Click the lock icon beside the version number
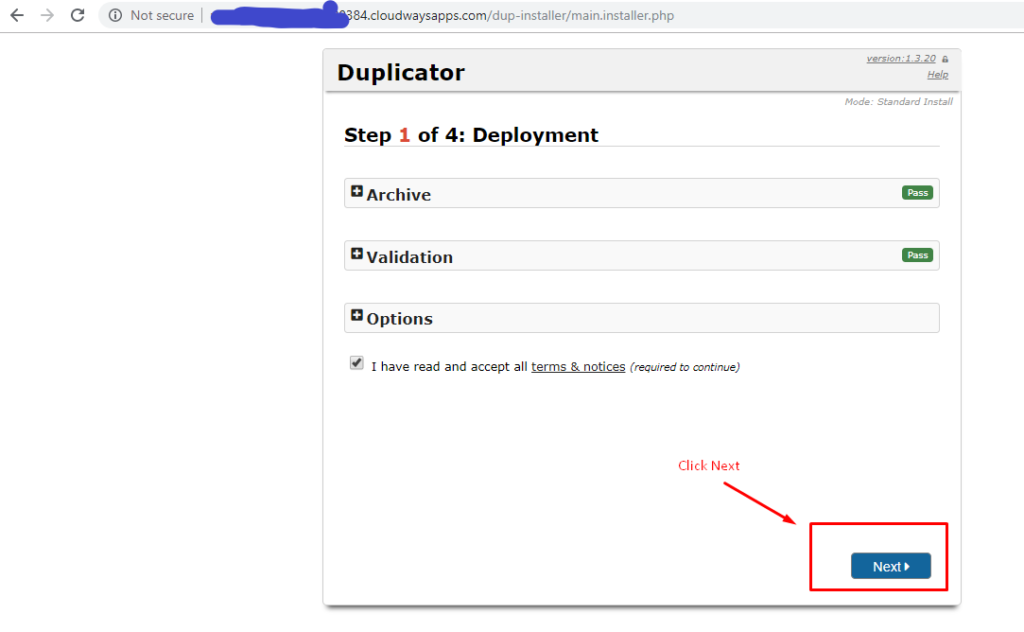Viewport: 1024px width, 632px height. (945, 59)
